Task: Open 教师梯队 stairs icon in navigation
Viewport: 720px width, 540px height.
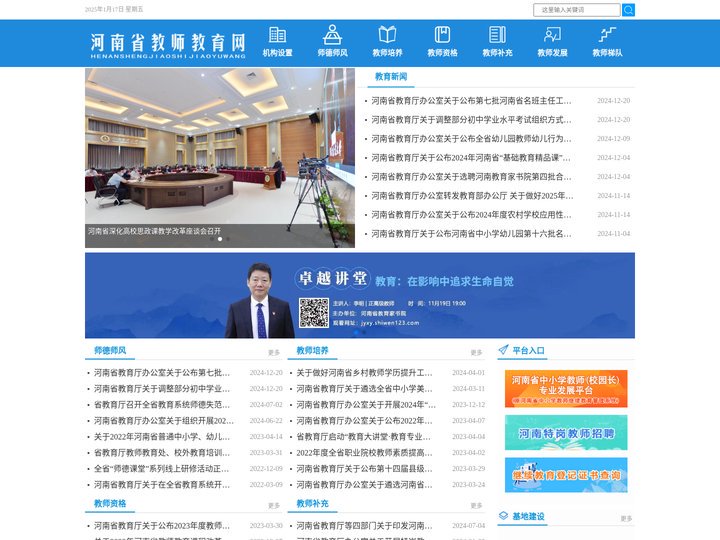Action: (x=607, y=34)
